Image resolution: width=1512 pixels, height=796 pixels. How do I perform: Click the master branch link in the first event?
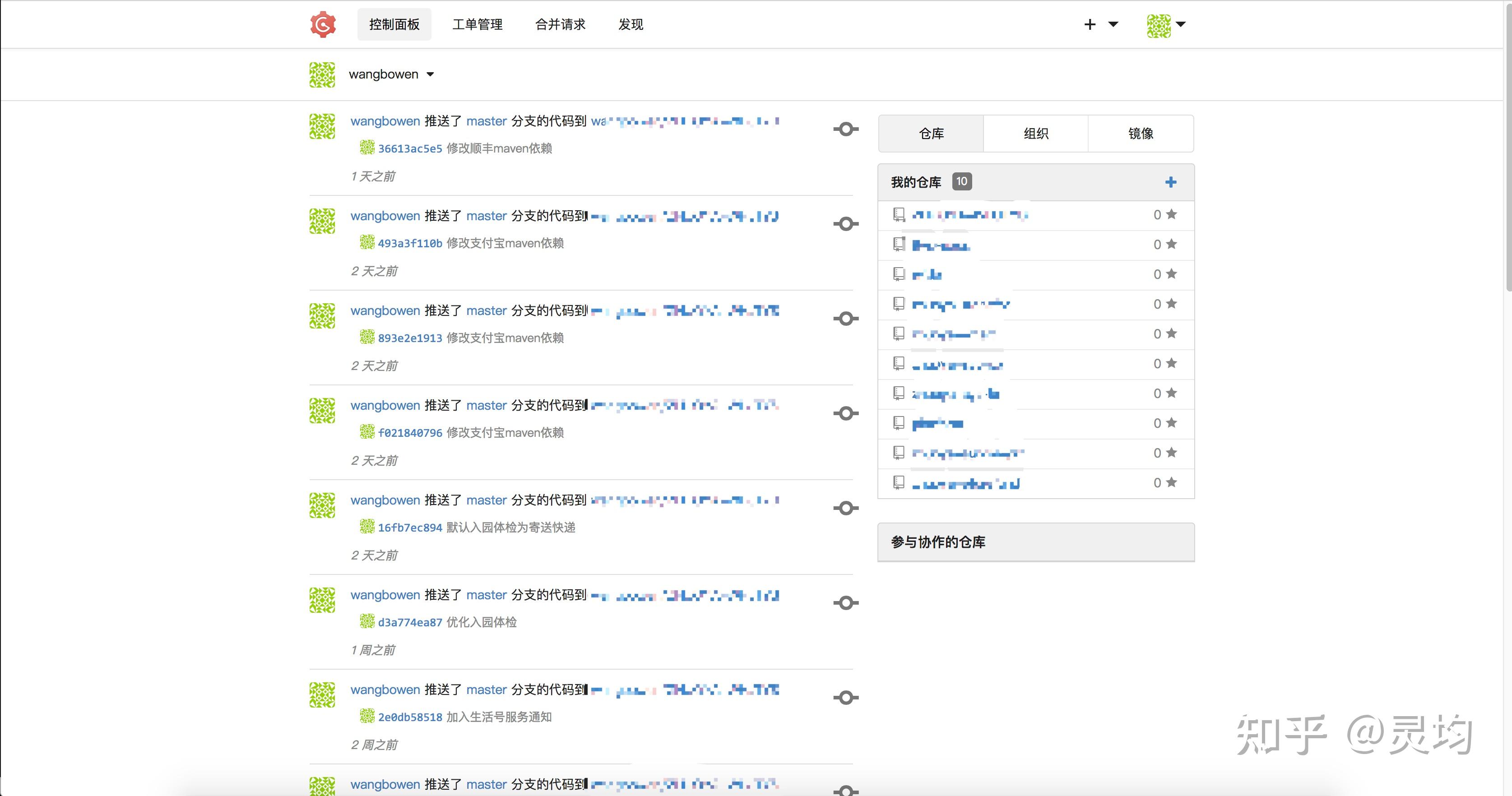click(x=486, y=121)
